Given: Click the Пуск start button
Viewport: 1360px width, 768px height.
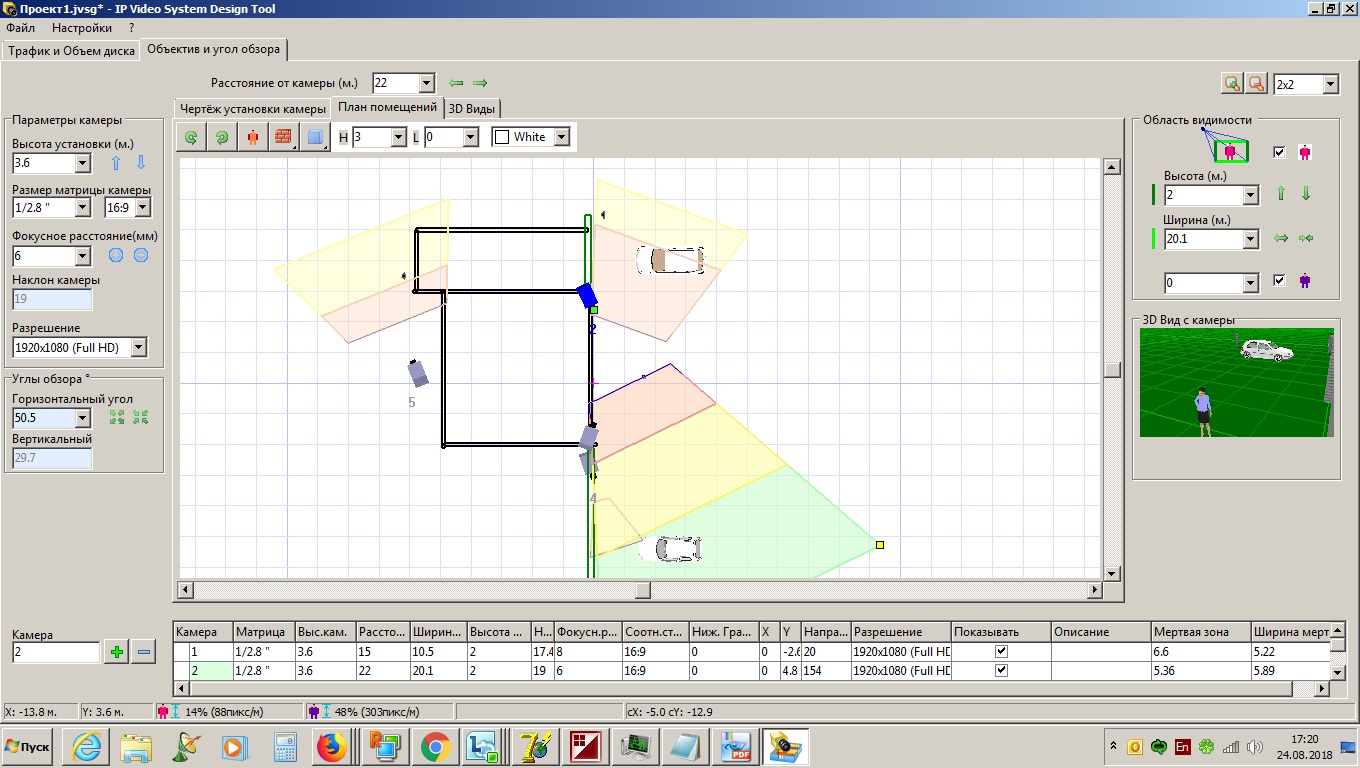Looking at the screenshot, I should click(28, 747).
